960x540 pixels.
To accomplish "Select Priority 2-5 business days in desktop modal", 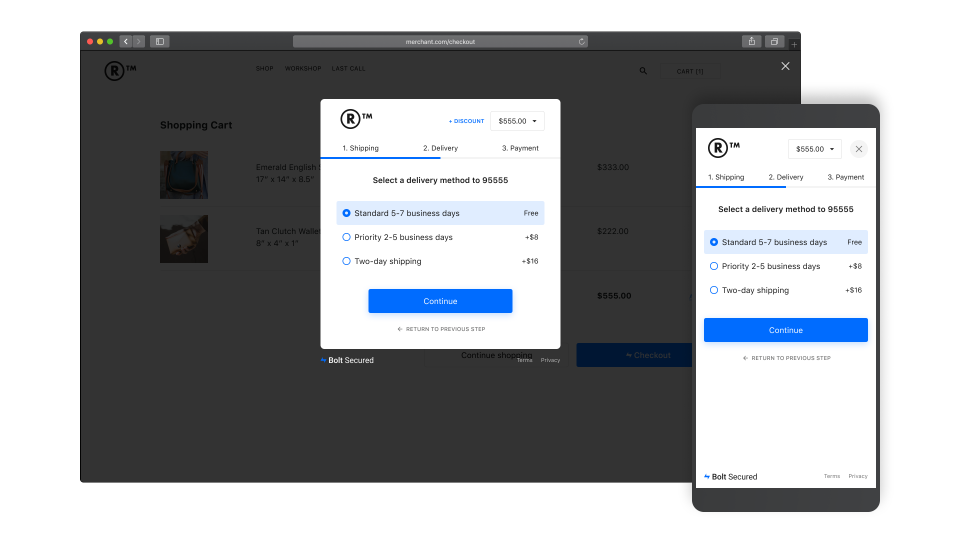I will (x=440, y=237).
